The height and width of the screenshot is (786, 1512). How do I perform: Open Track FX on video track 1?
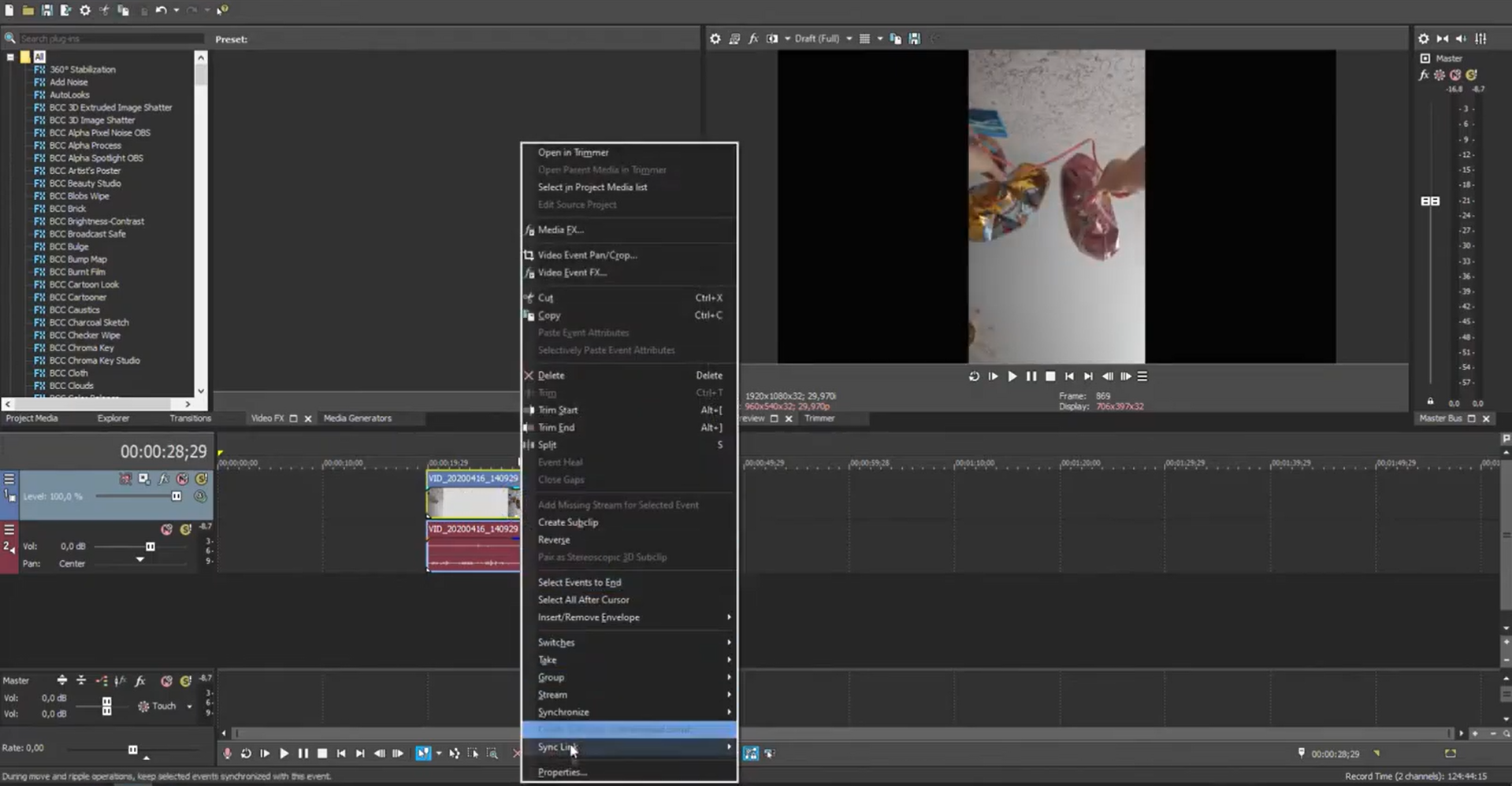[163, 479]
